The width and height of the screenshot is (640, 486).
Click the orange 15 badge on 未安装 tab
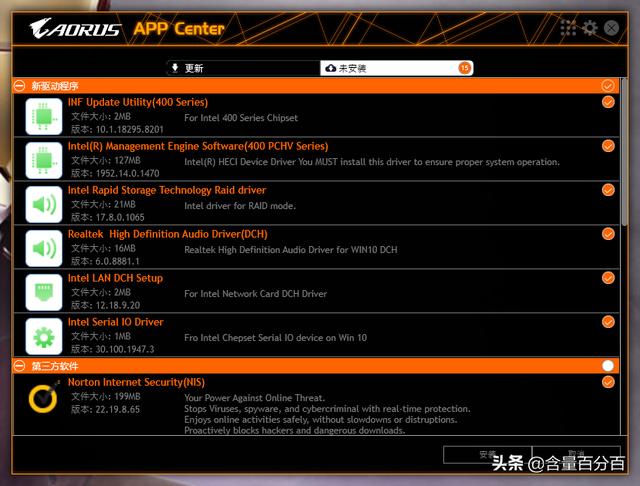[x=464, y=68]
